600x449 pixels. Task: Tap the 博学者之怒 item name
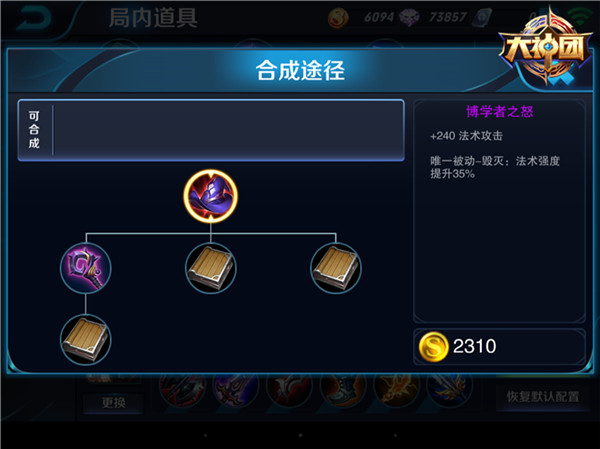(499, 111)
